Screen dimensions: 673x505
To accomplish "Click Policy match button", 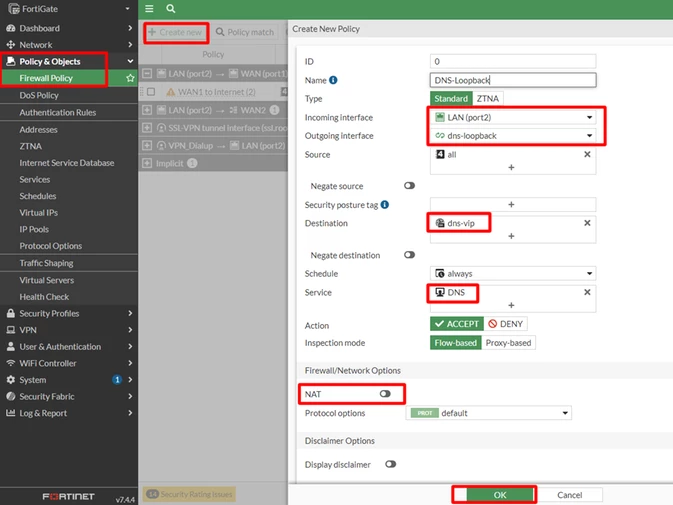I will pos(245,32).
